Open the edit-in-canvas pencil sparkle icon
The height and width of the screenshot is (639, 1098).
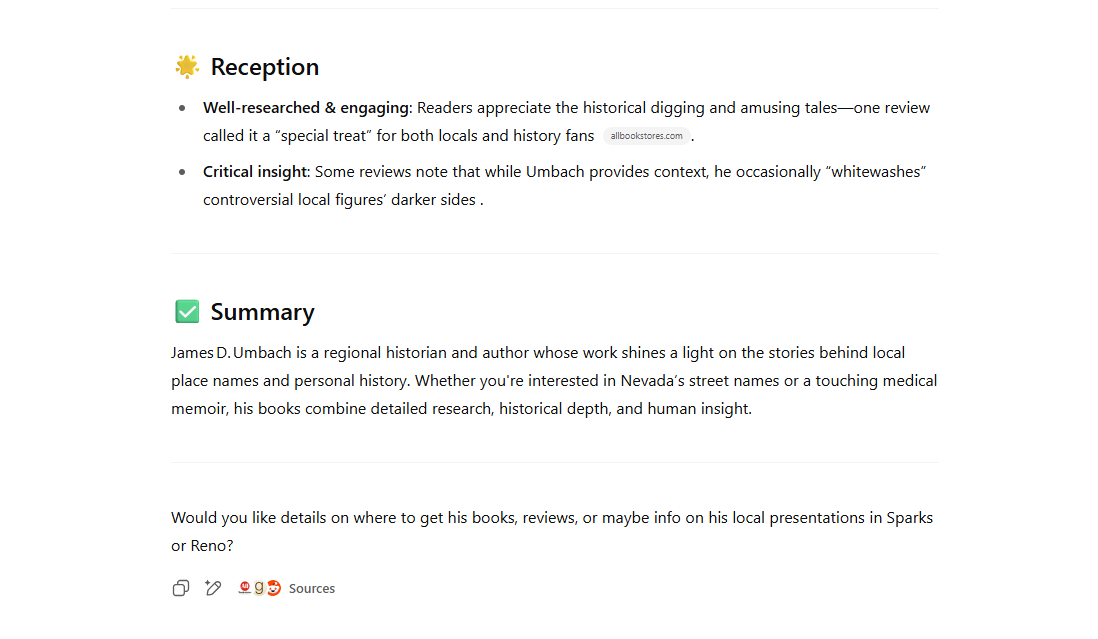click(213, 588)
